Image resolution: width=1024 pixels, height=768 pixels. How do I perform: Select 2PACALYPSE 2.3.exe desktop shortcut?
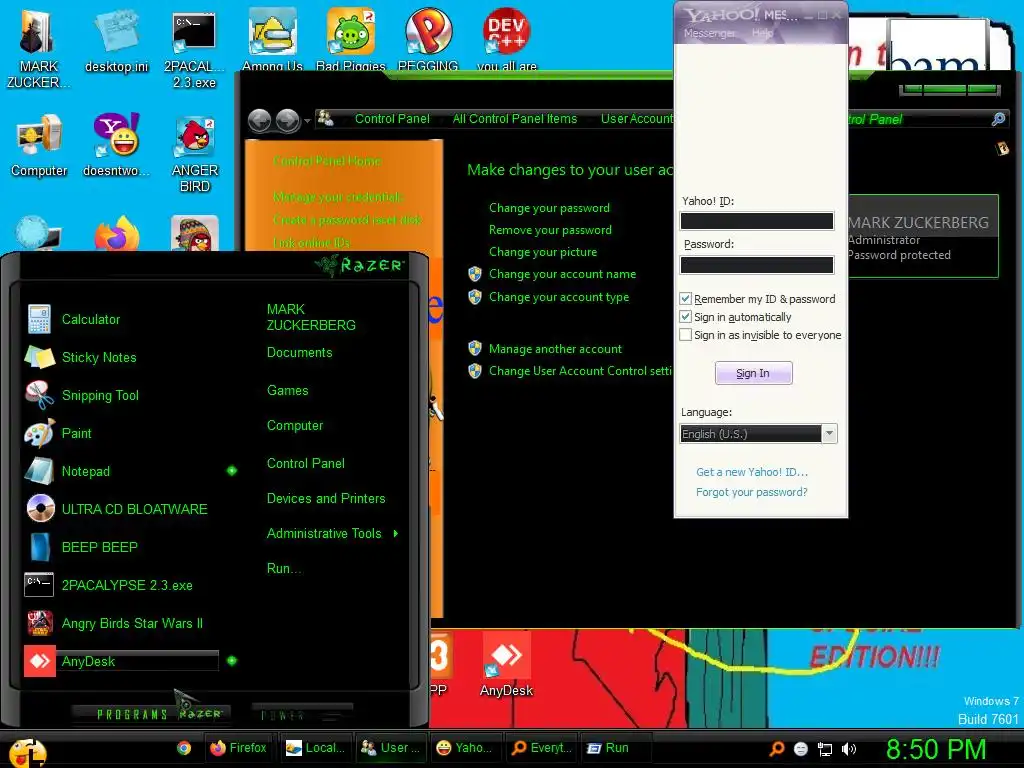pos(194,49)
